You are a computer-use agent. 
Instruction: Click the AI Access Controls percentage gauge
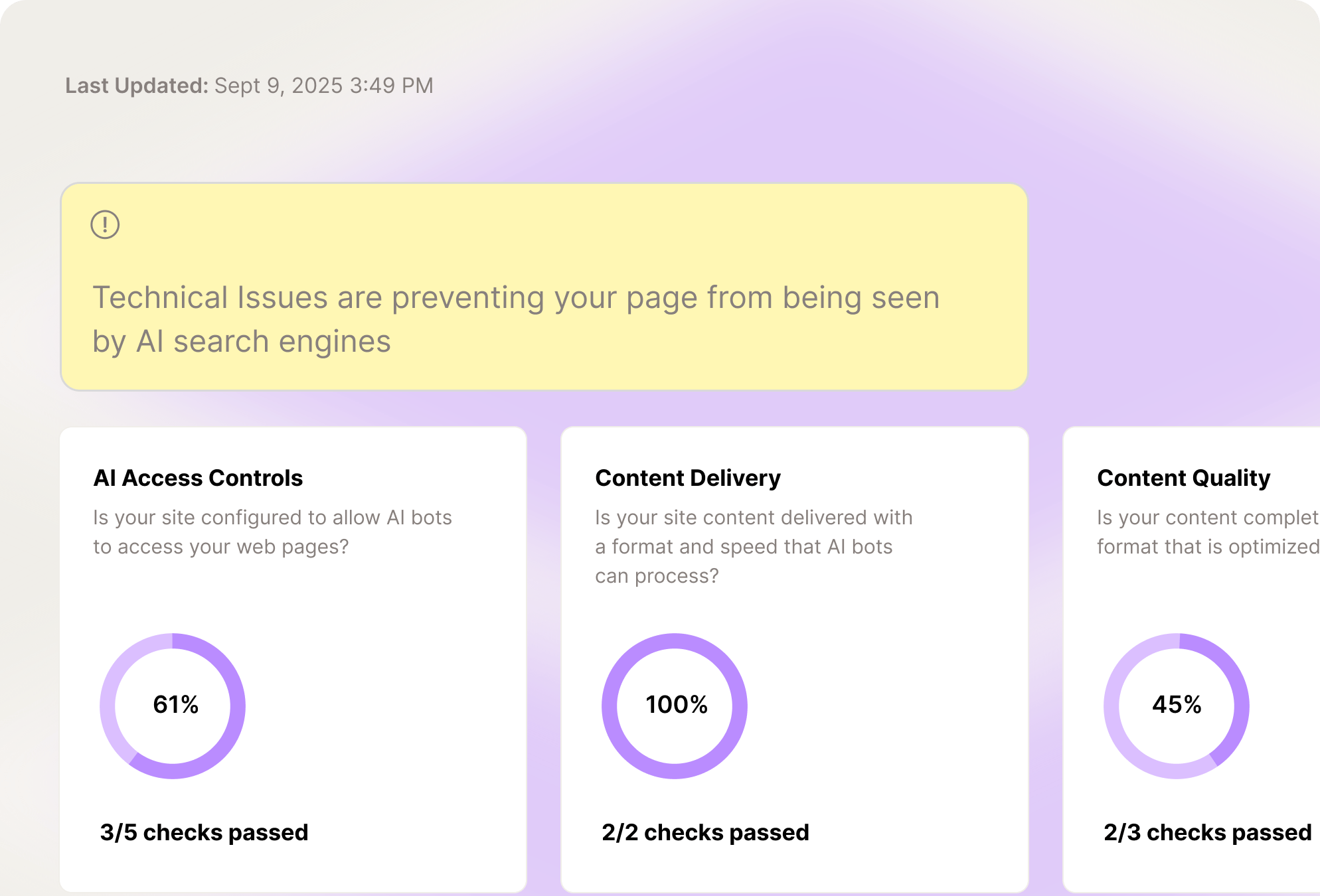coord(173,706)
